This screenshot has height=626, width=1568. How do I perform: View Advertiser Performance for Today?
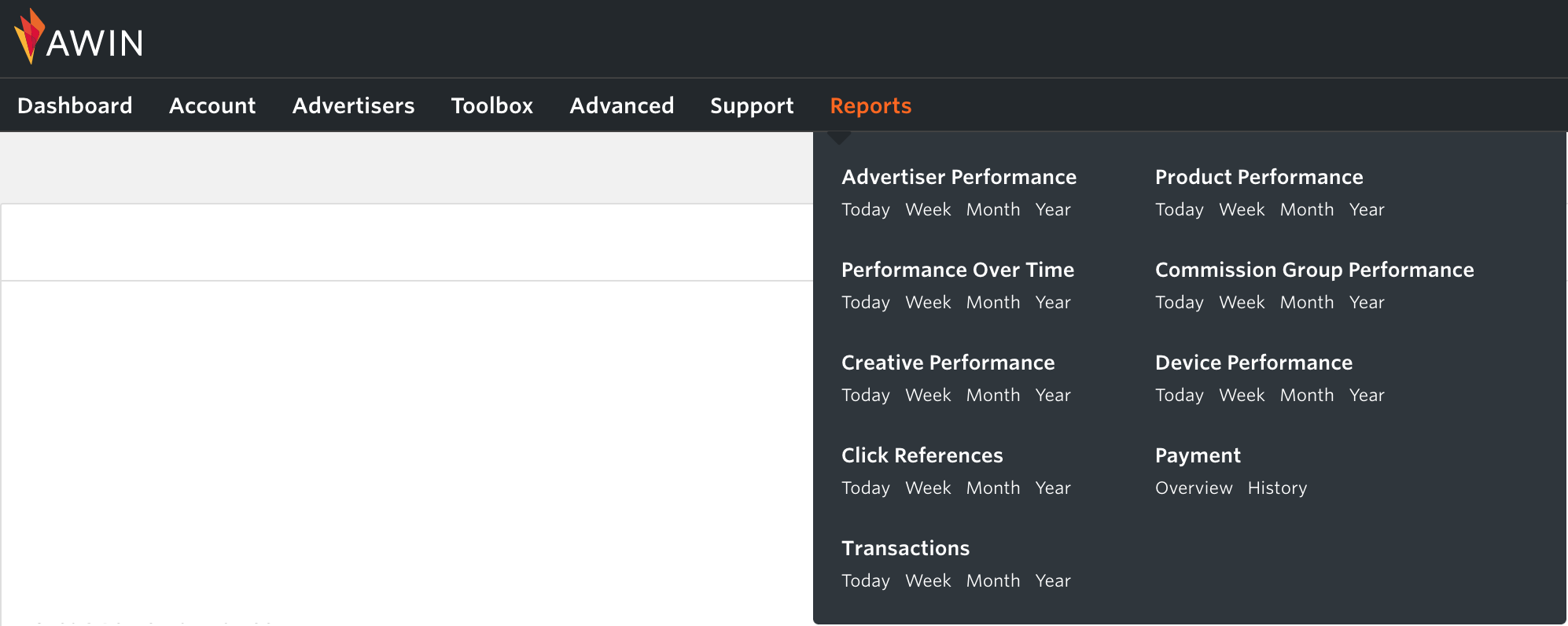click(866, 210)
